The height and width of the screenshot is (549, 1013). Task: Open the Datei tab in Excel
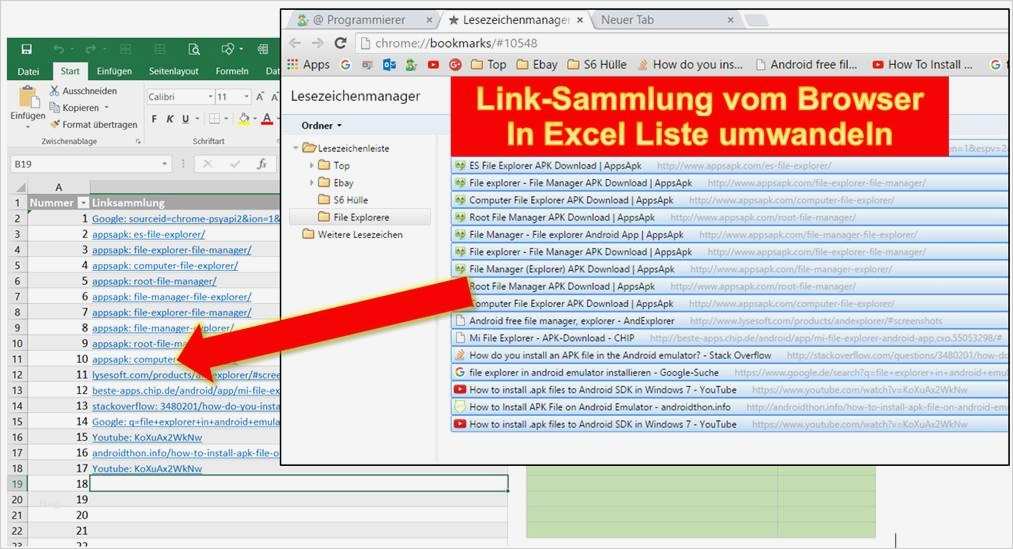(x=28, y=71)
